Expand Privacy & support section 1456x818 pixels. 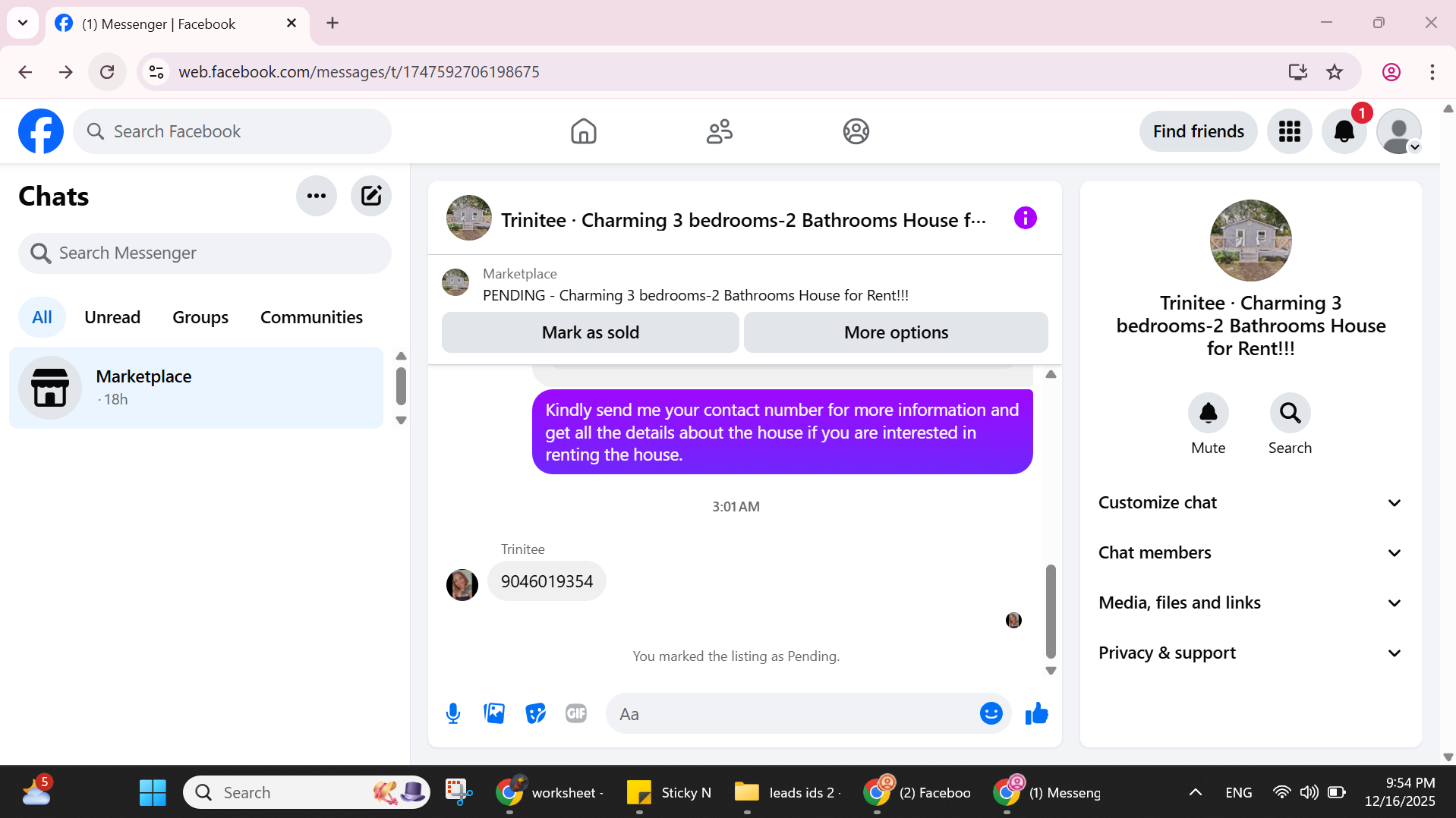pyautogui.click(x=1250, y=653)
